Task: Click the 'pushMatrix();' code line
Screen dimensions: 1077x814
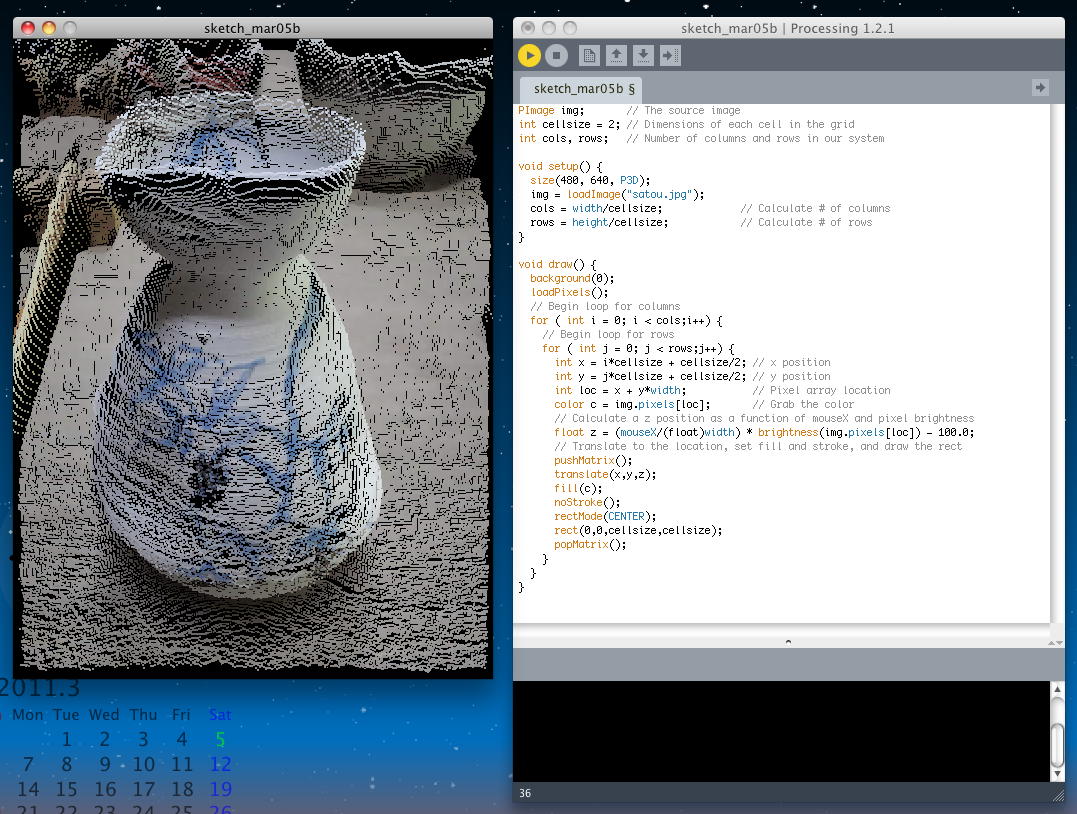Action: [x=593, y=460]
